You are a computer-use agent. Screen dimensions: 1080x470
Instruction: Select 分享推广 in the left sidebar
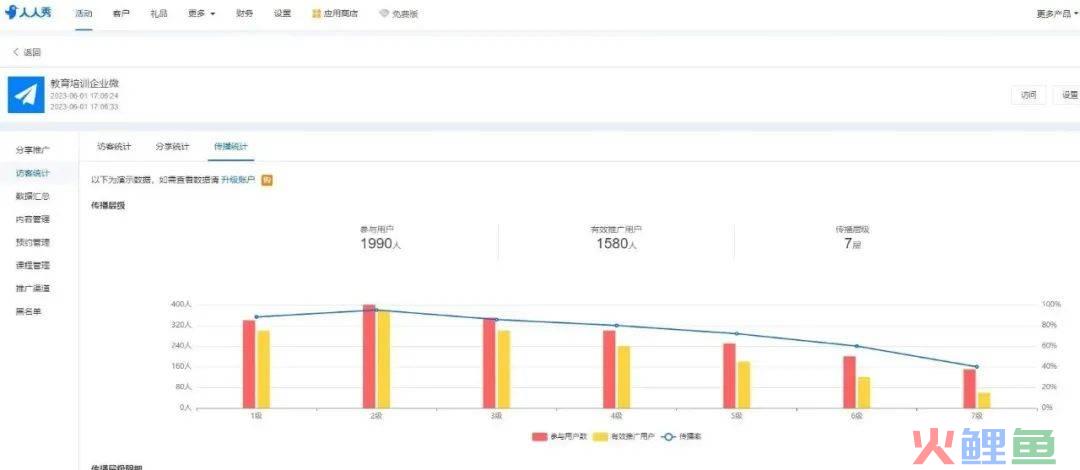coord(33,150)
